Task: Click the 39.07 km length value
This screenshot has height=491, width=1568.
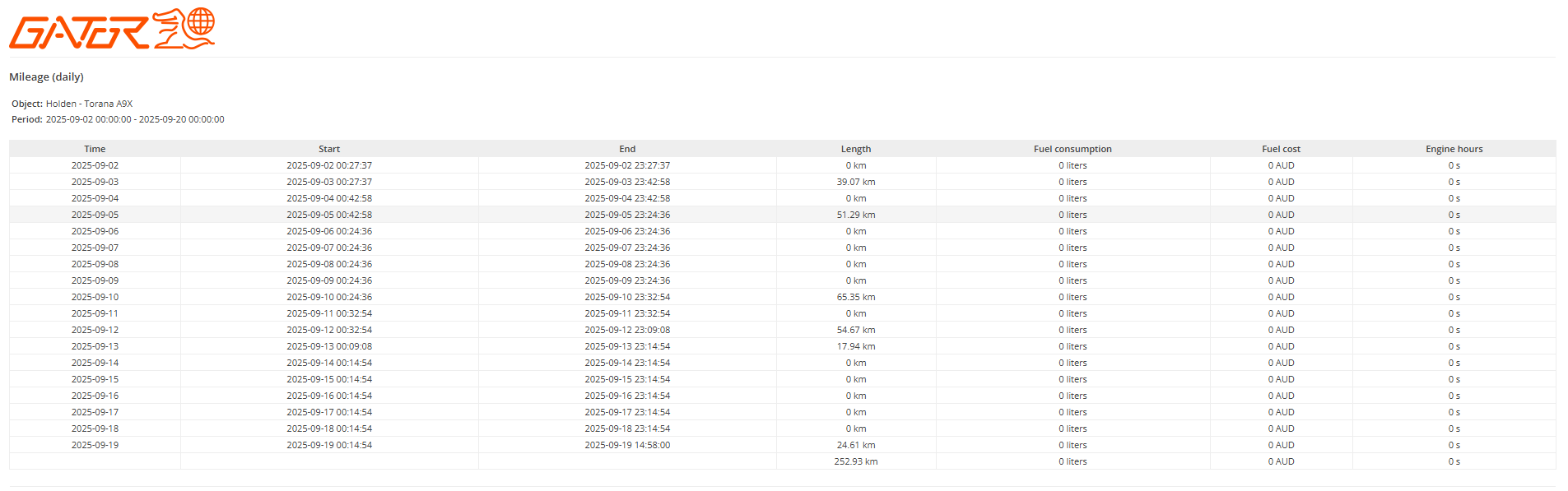Action: 856,182
